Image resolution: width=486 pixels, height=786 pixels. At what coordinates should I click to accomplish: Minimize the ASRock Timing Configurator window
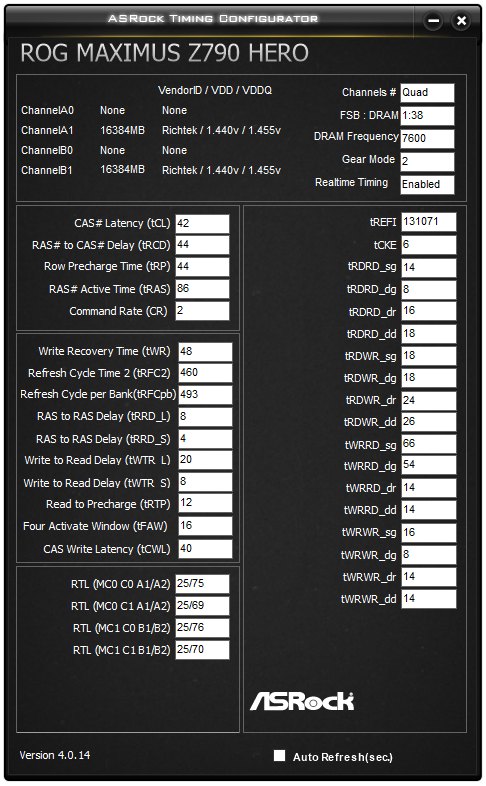(x=433, y=21)
